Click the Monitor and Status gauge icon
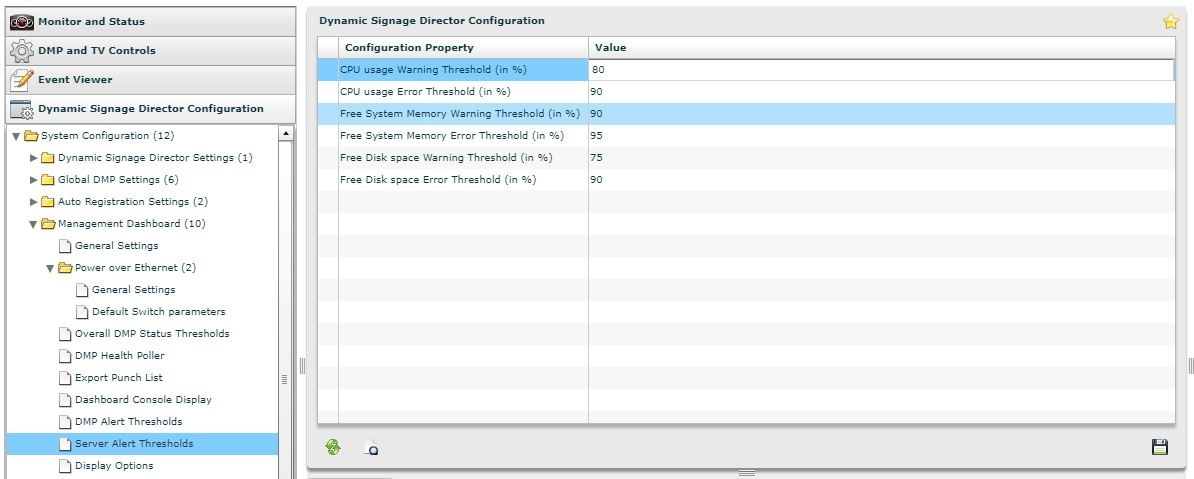 (x=21, y=21)
